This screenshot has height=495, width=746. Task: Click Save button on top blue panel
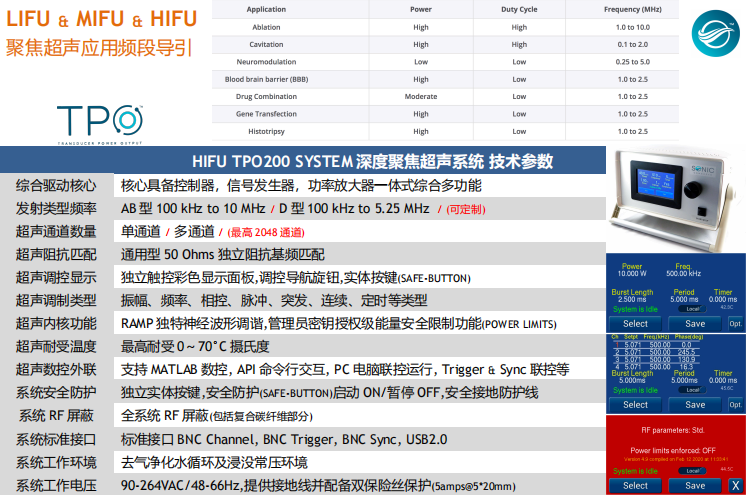point(694,324)
